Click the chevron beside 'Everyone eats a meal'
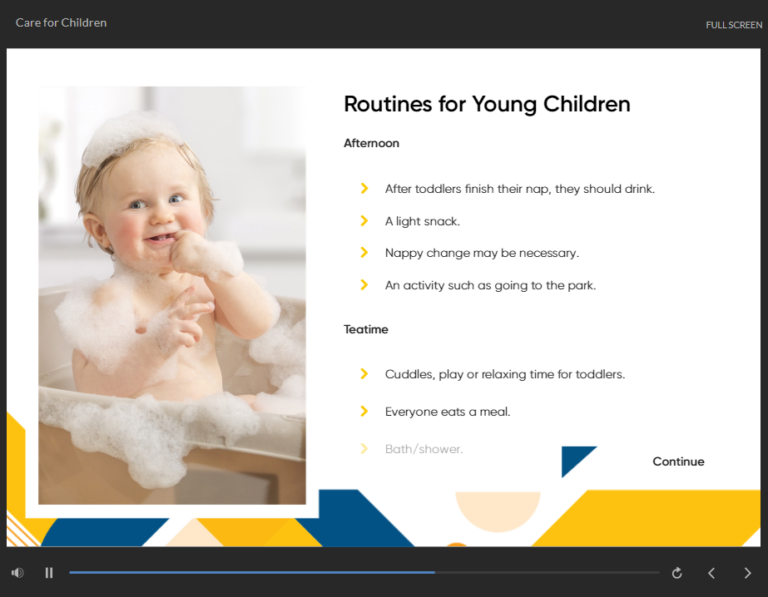The height and width of the screenshot is (597, 768). 364,411
